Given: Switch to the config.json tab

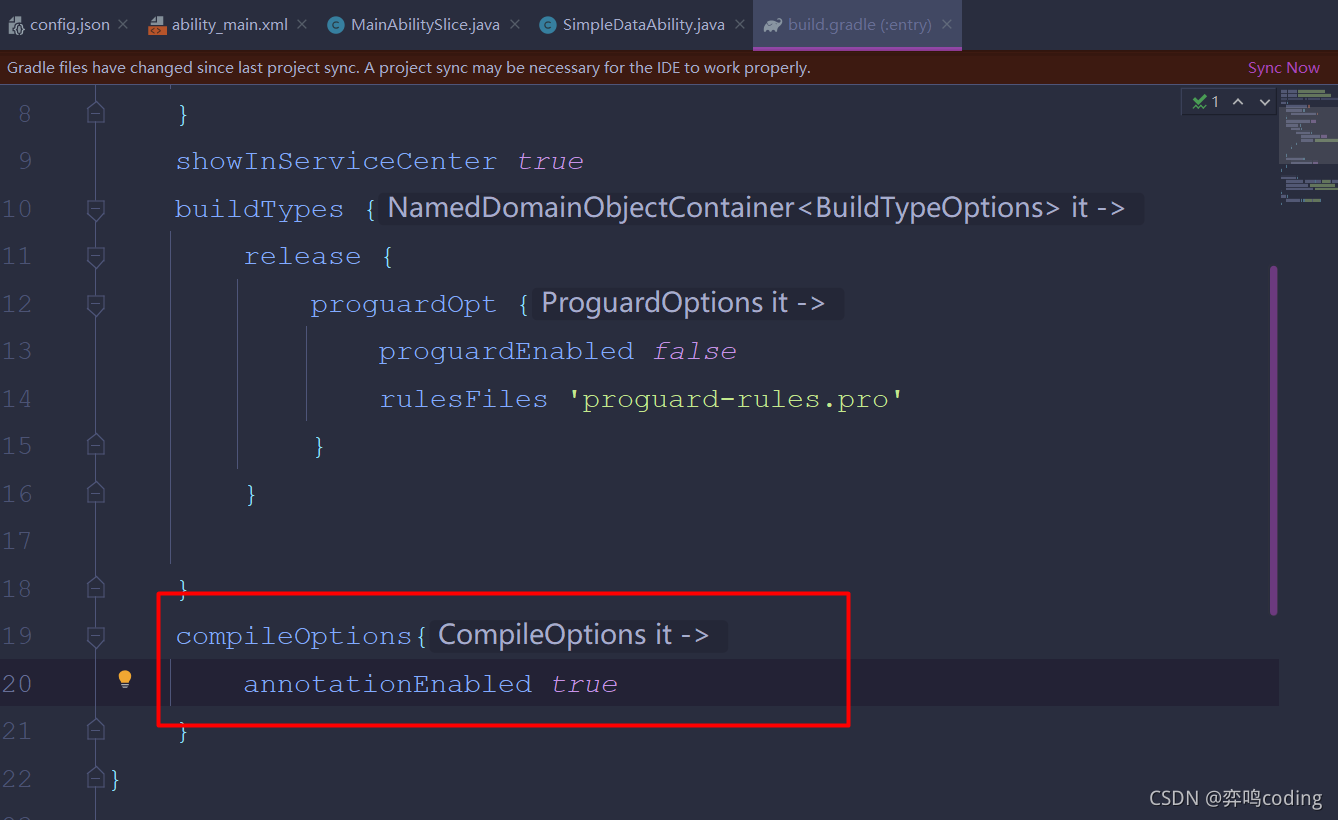Looking at the screenshot, I should [x=67, y=25].
